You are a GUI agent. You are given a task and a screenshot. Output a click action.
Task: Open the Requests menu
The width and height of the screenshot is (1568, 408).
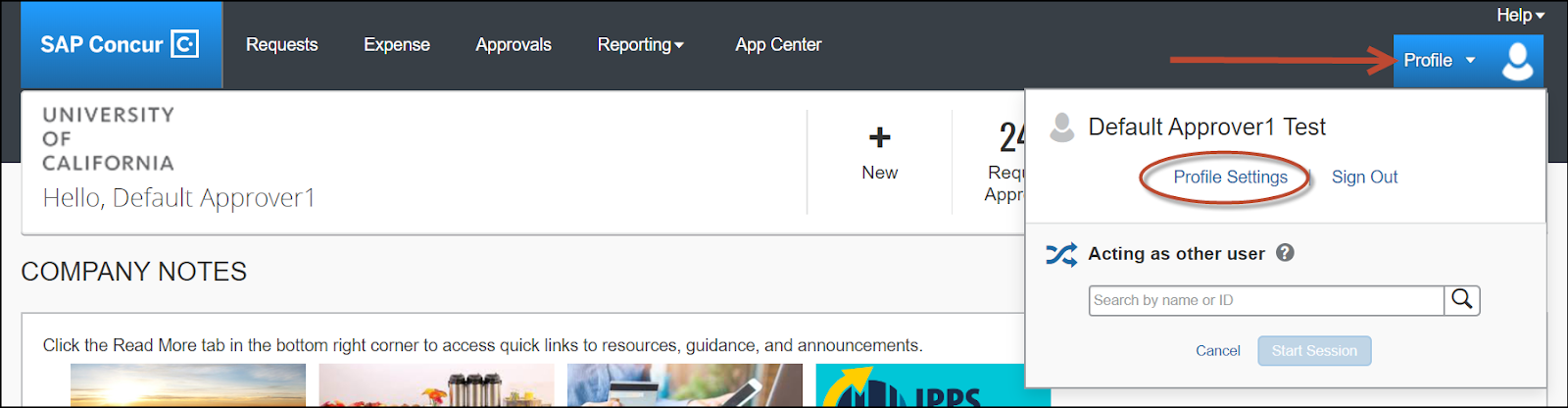[281, 44]
